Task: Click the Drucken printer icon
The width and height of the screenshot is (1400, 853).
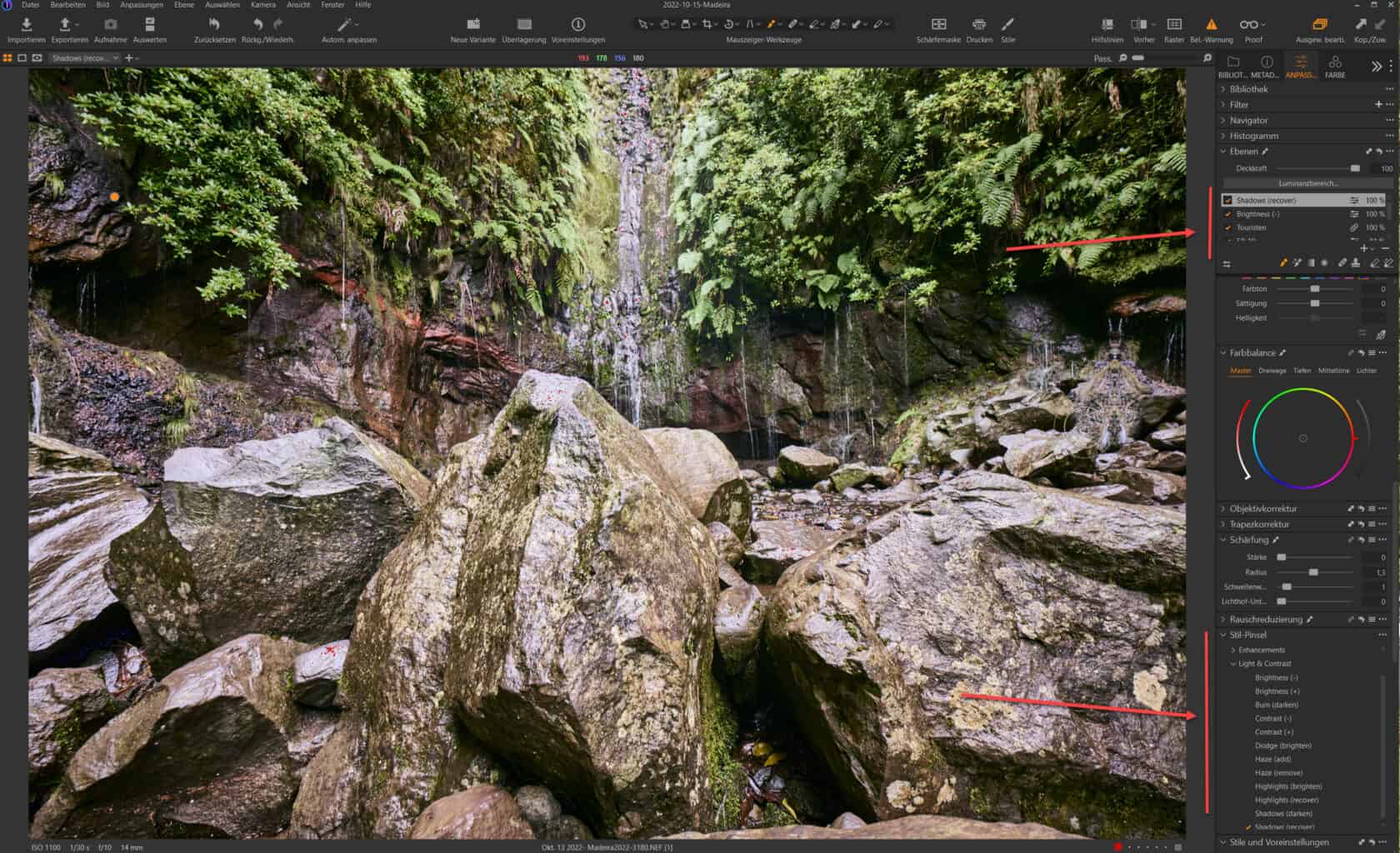Action: (x=979, y=24)
